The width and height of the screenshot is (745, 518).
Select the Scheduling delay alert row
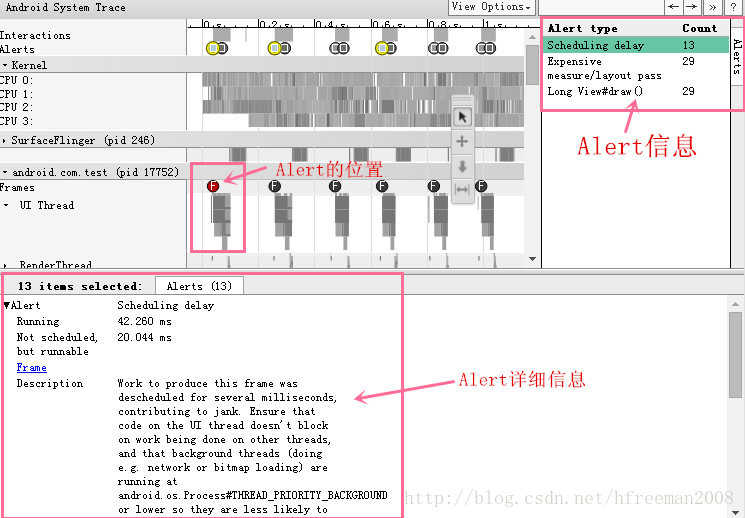click(x=636, y=45)
